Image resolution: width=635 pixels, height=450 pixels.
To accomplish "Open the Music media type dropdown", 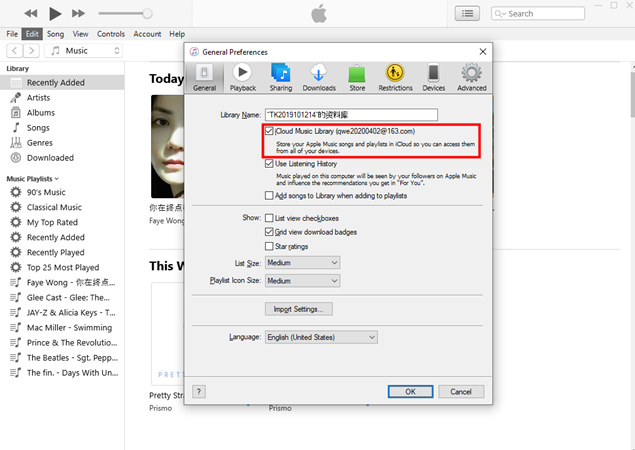I will (x=83, y=51).
